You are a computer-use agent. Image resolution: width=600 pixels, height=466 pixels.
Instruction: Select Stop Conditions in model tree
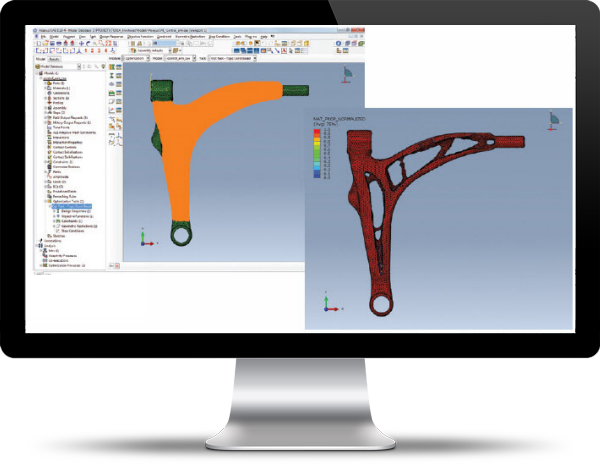[72, 231]
